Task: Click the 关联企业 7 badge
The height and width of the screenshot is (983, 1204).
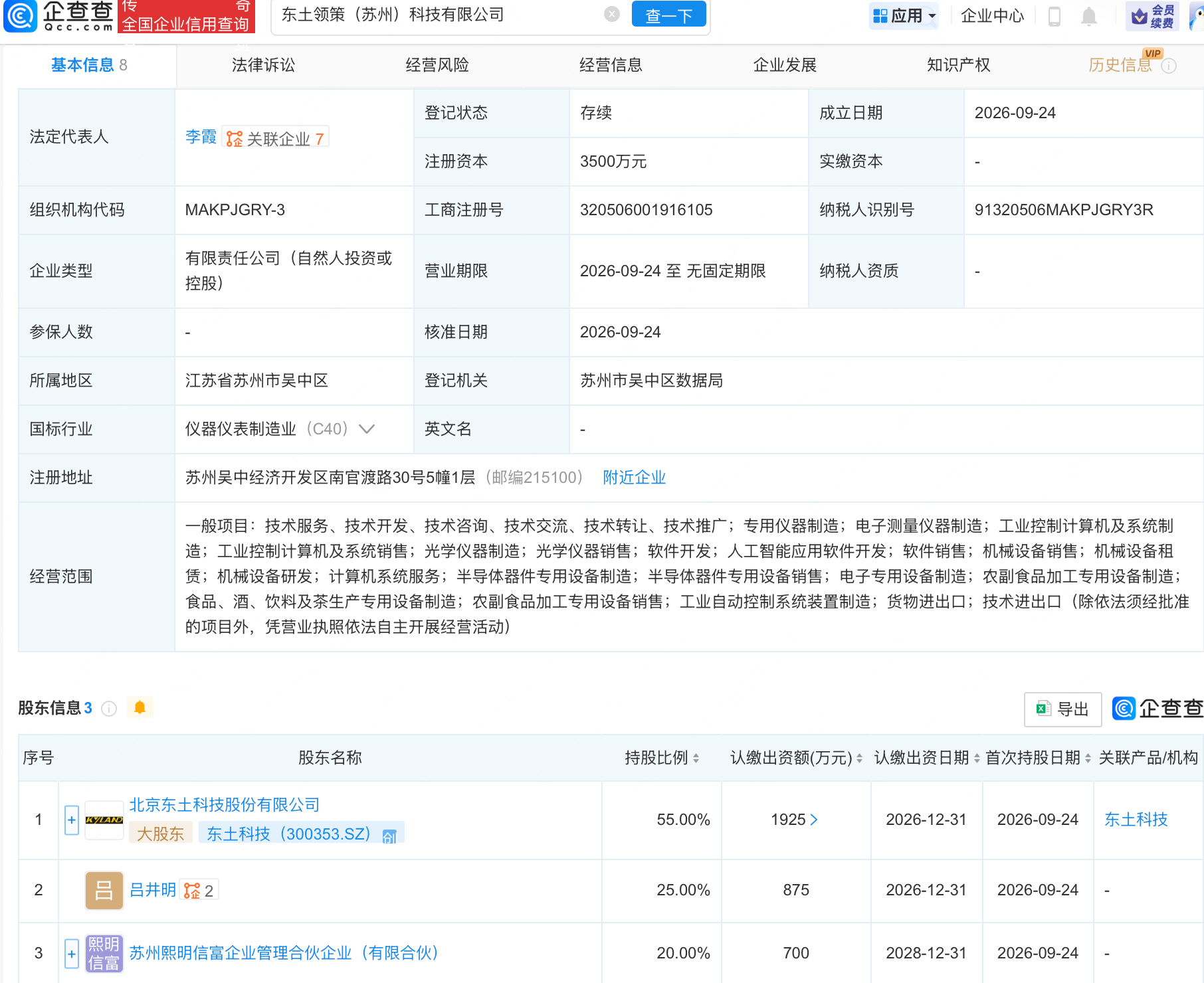Action: pyautogui.click(x=275, y=138)
